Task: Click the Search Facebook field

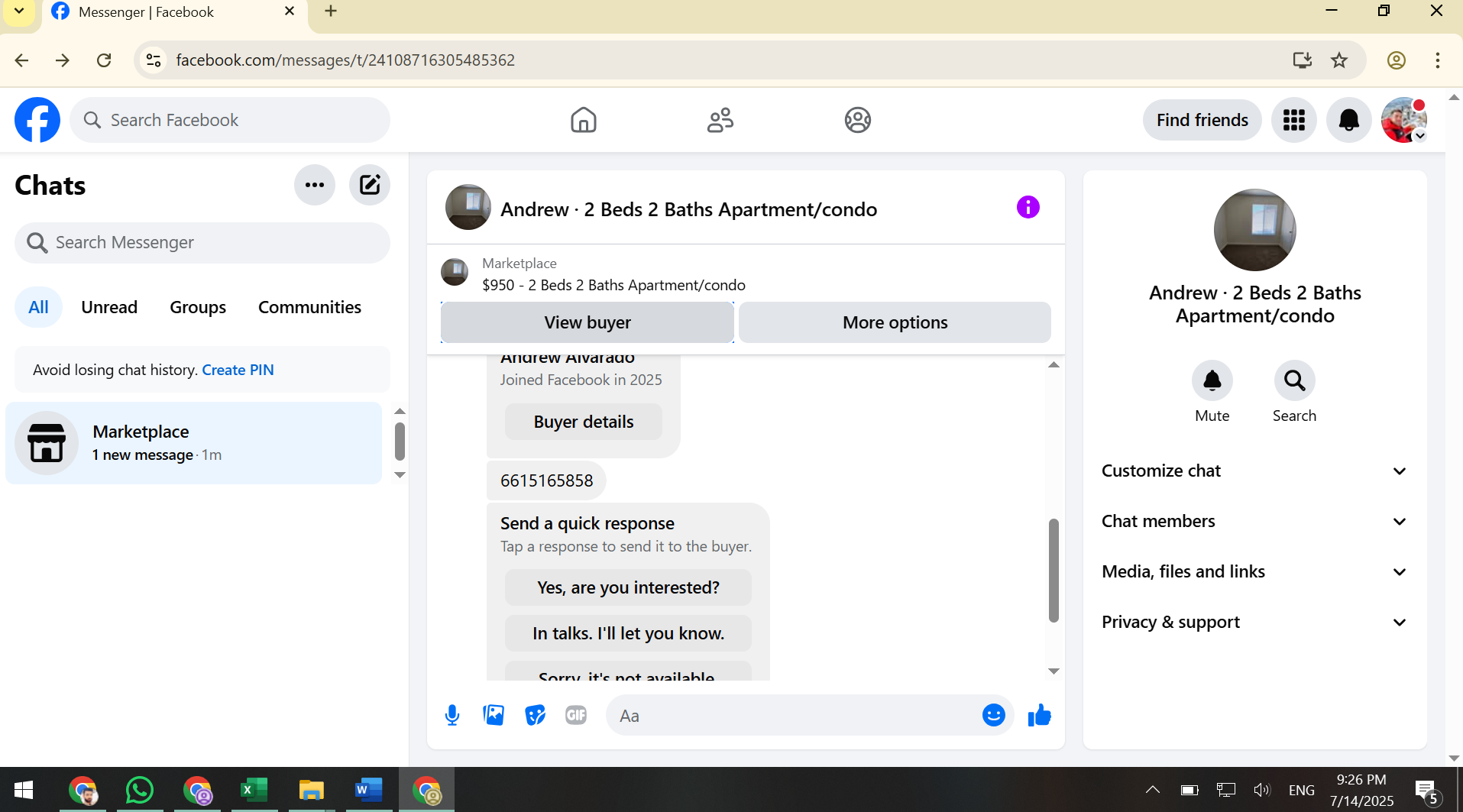Action: coord(230,120)
